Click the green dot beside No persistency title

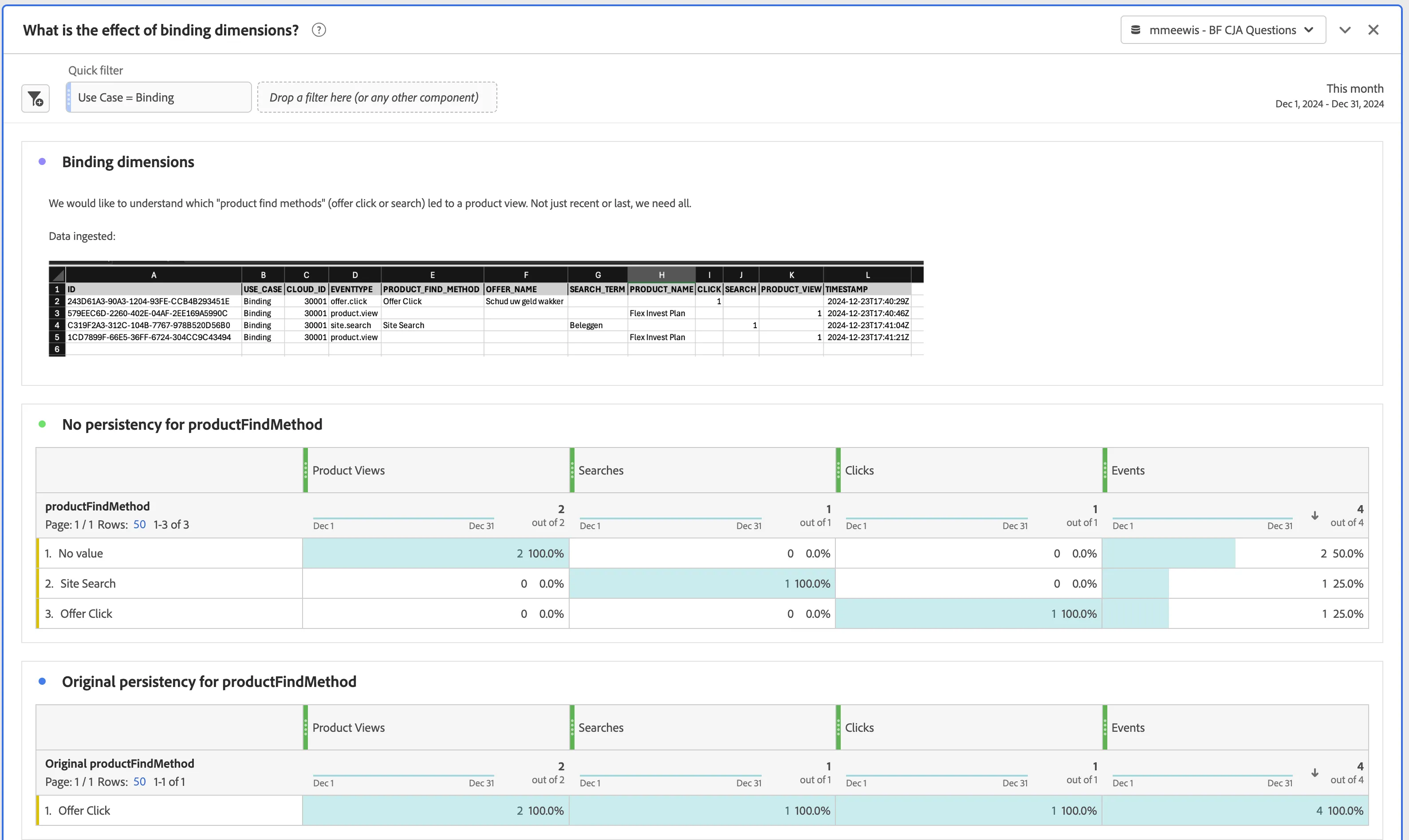[42, 424]
